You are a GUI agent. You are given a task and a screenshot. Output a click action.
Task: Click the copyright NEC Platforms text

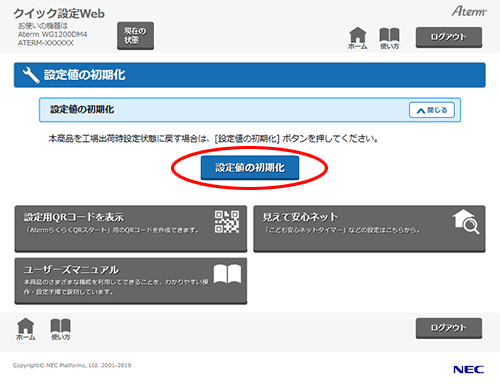(x=72, y=365)
